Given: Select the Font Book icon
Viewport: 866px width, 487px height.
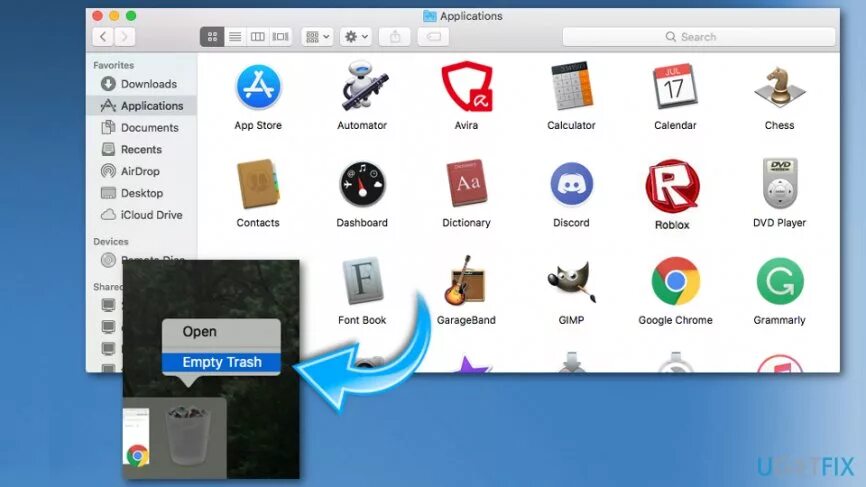Looking at the screenshot, I should click(x=362, y=281).
